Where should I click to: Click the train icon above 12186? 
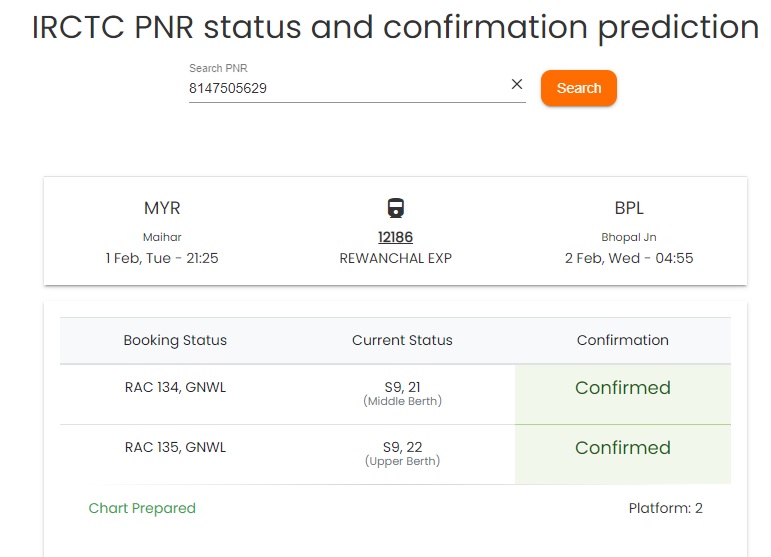pyautogui.click(x=395, y=208)
